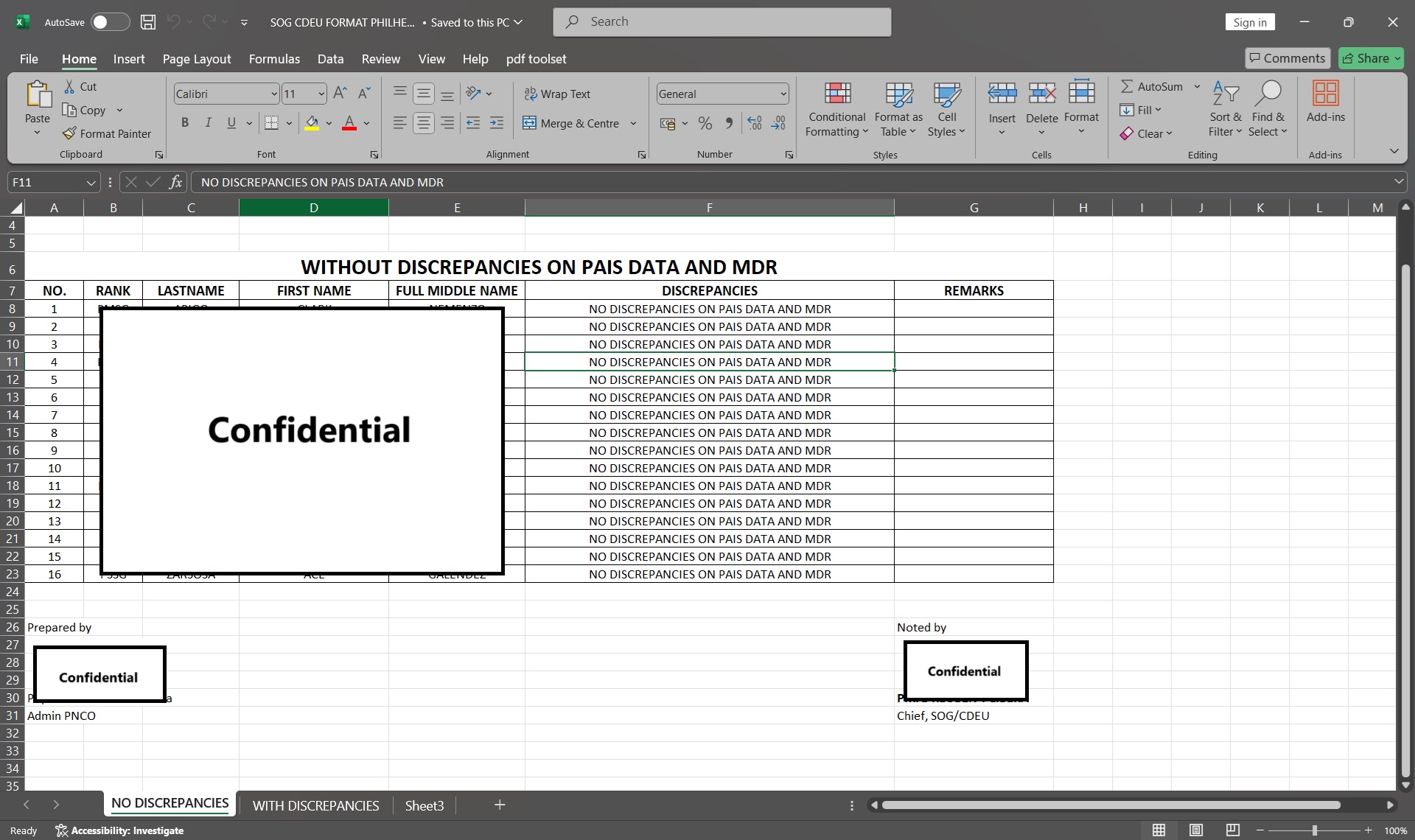This screenshot has height=840, width=1415.
Task: Adjust the zoom slider handle
Action: pyautogui.click(x=1314, y=830)
